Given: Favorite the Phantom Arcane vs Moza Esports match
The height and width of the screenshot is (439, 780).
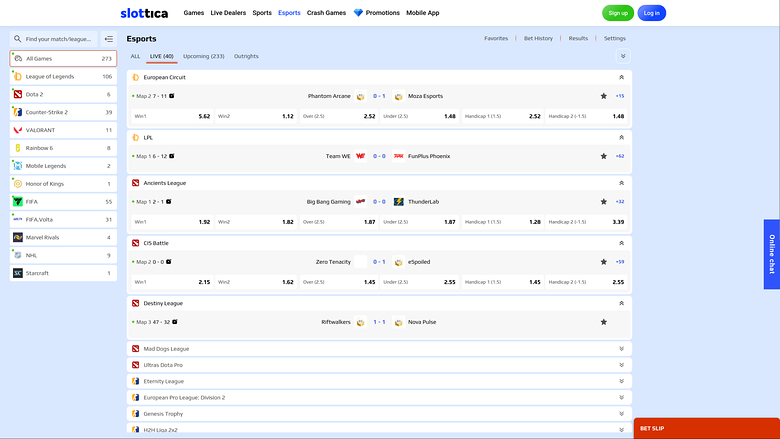Looking at the screenshot, I should coord(603,96).
